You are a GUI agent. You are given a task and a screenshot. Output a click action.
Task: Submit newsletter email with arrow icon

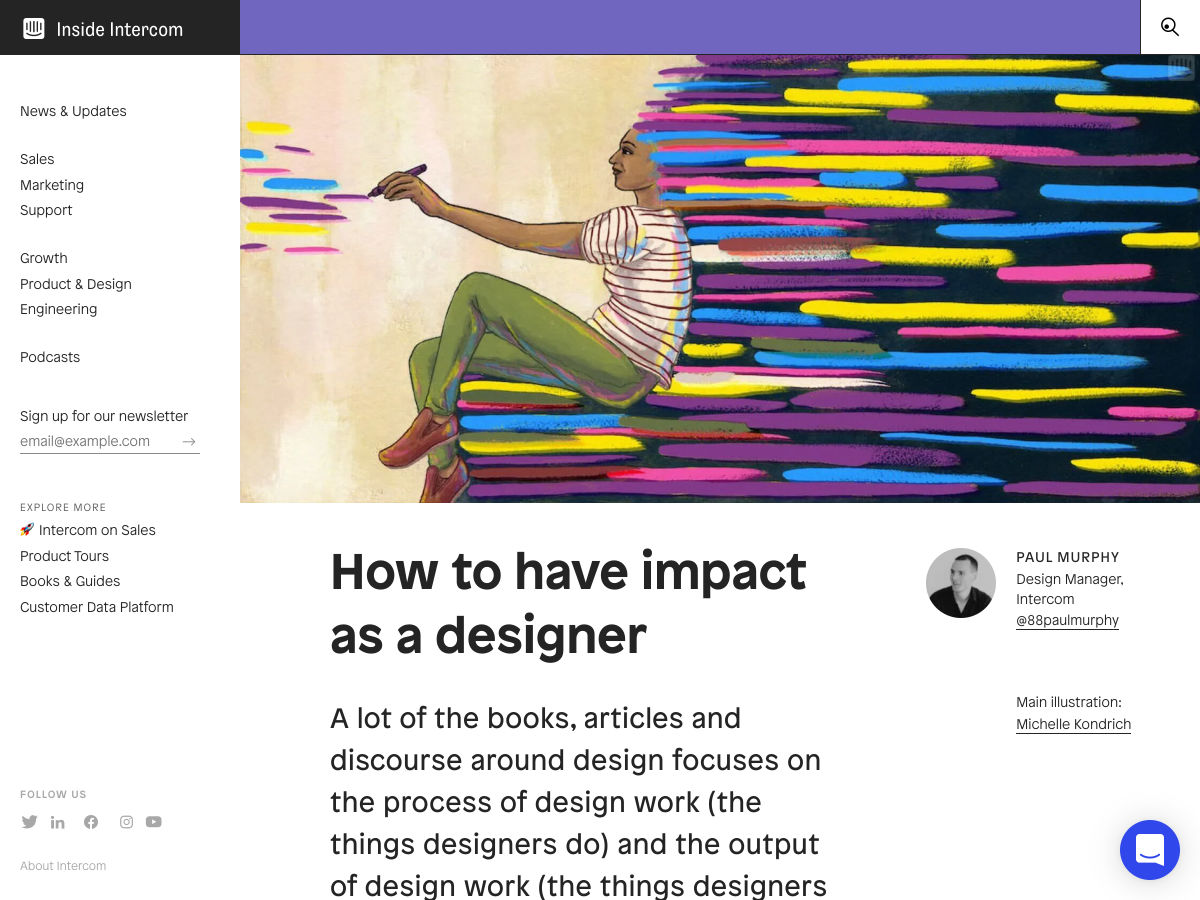click(x=189, y=441)
